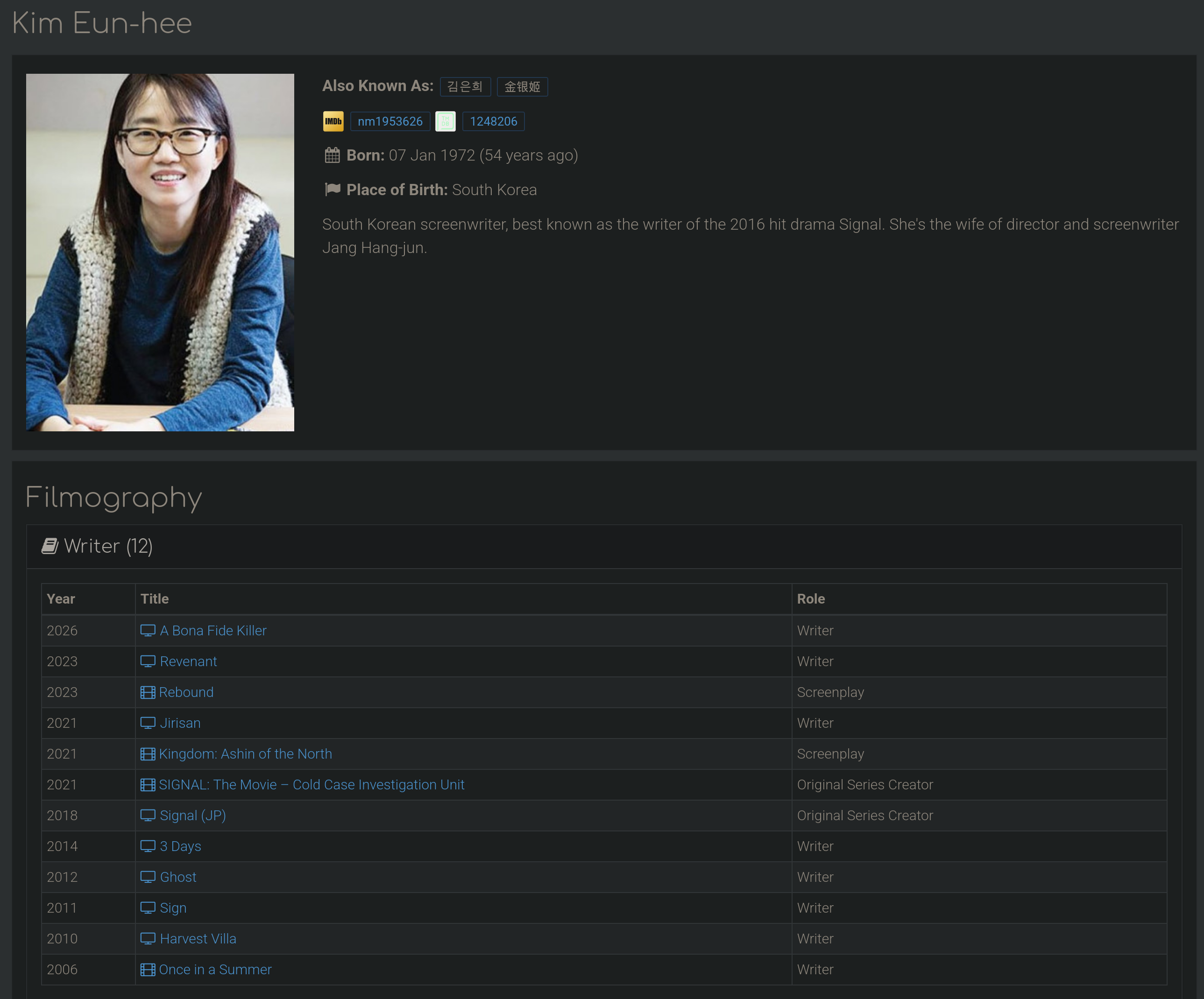Open the Rebound title link
The width and height of the screenshot is (1204, 999).
tap(186, 692)
